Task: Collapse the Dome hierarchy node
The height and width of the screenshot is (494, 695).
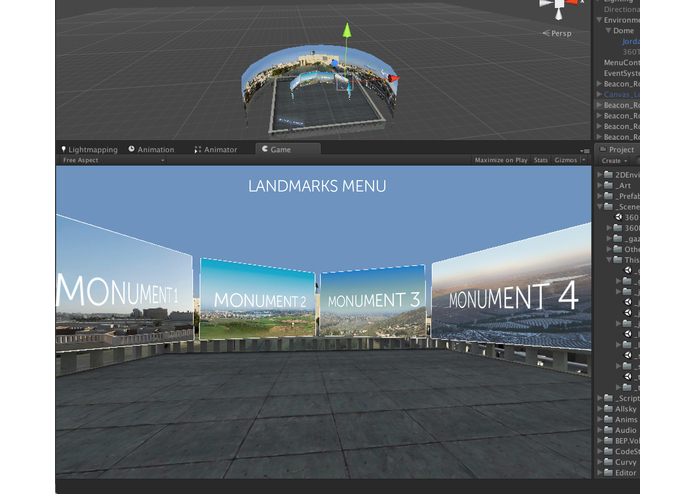Action: [609, 31]
